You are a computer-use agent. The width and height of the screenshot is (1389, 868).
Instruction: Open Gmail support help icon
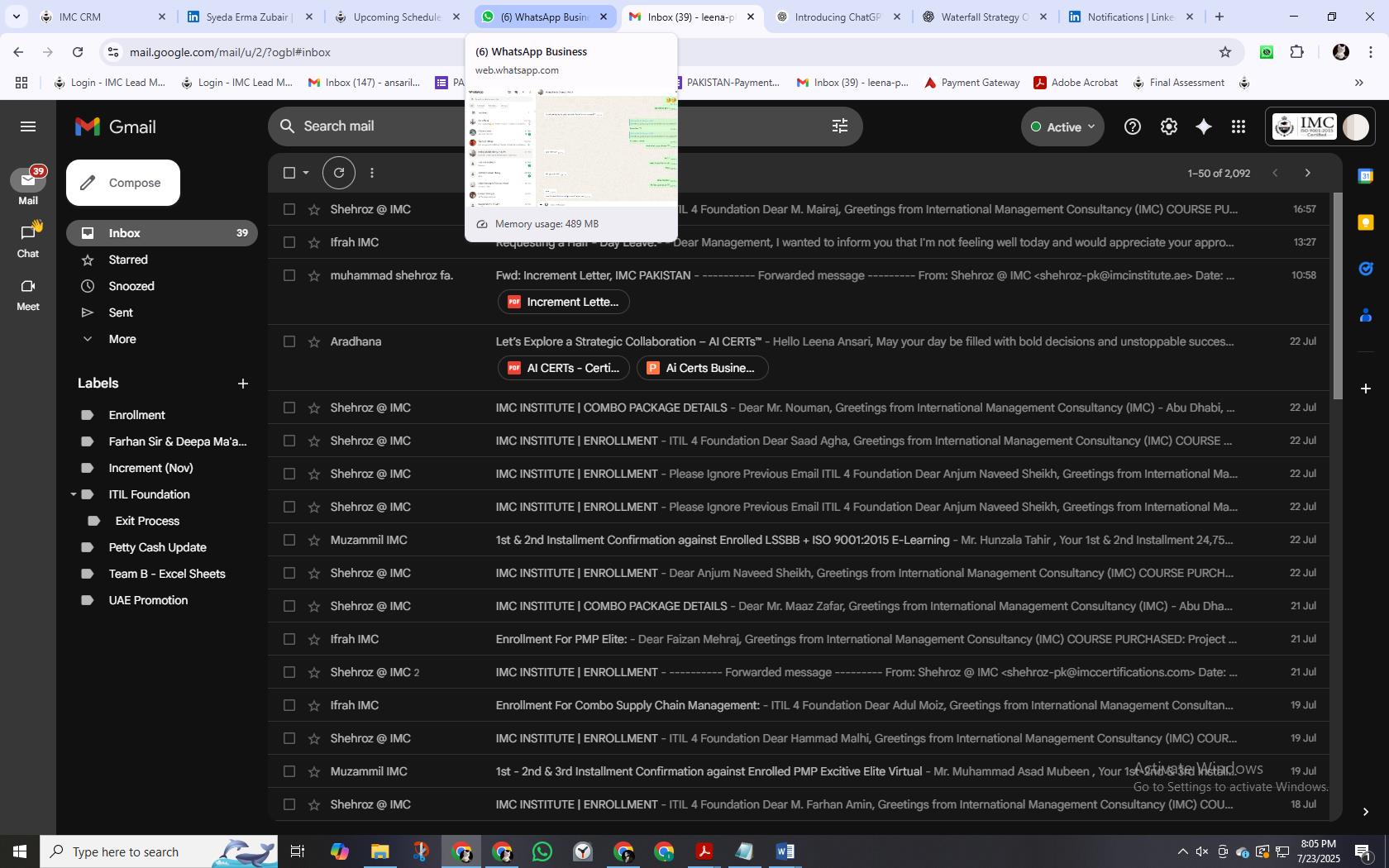1132,126
